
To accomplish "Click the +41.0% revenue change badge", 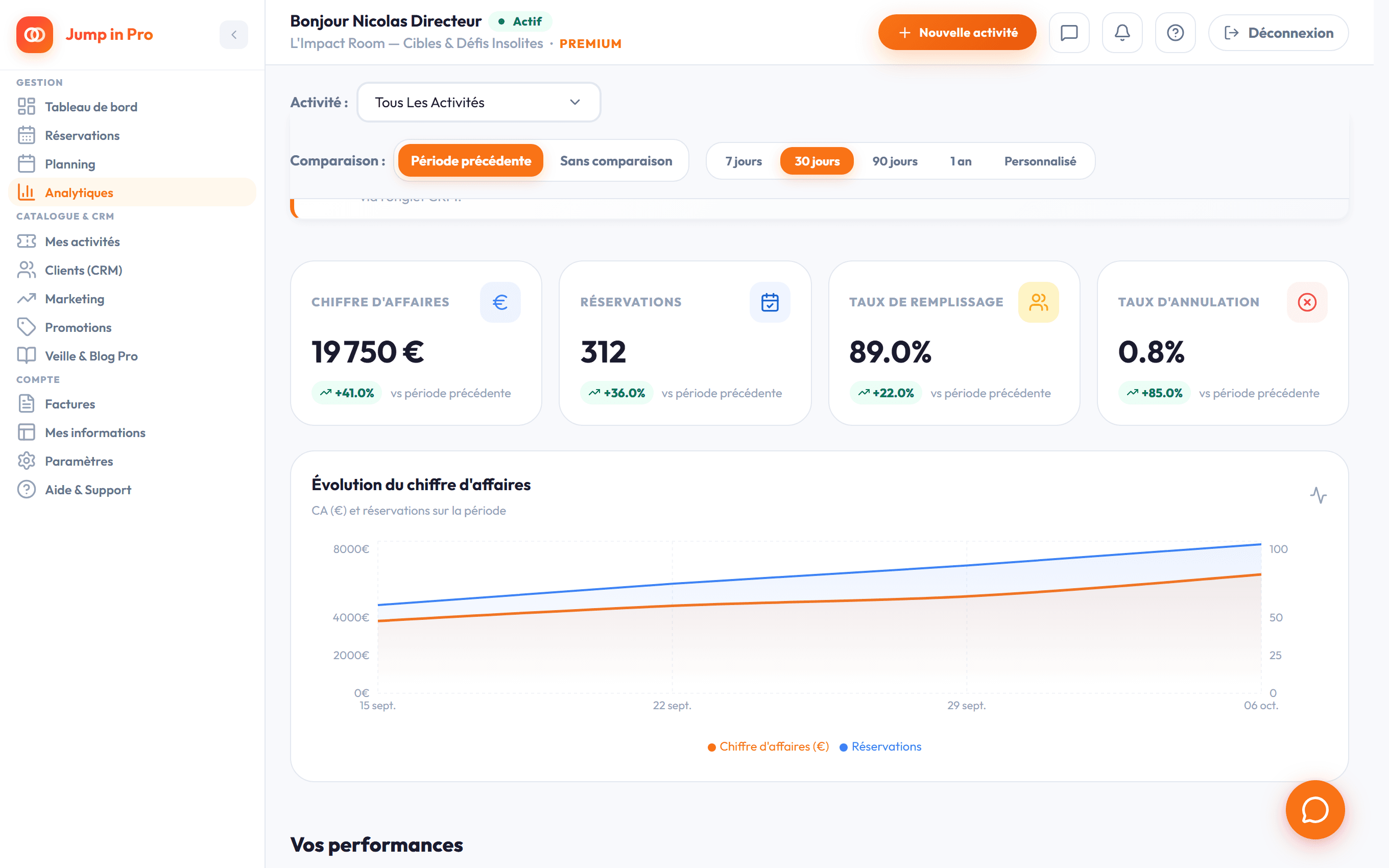I will [x=347, y=393].
